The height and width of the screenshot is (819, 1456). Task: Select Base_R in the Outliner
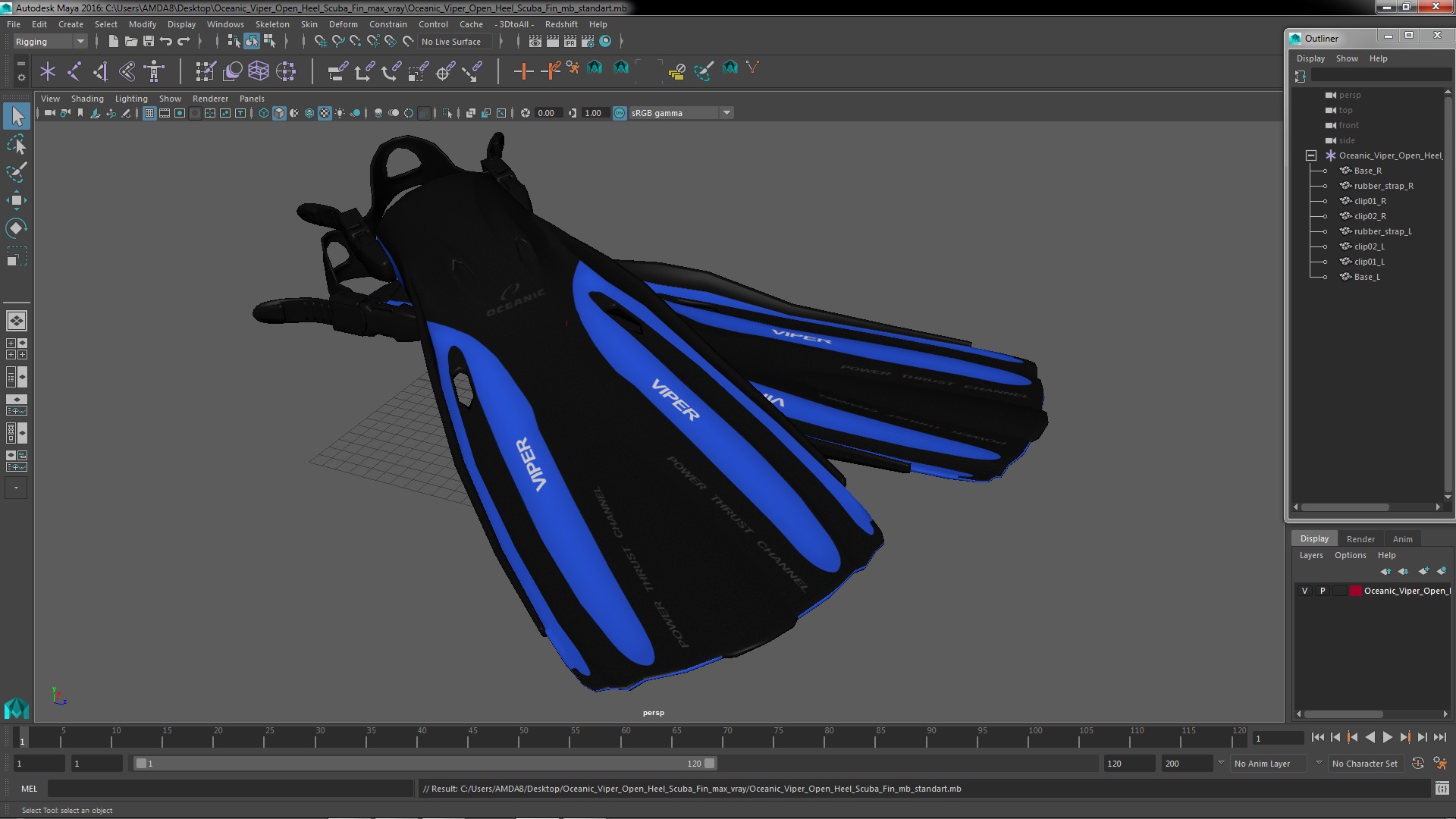point(1367,171)
